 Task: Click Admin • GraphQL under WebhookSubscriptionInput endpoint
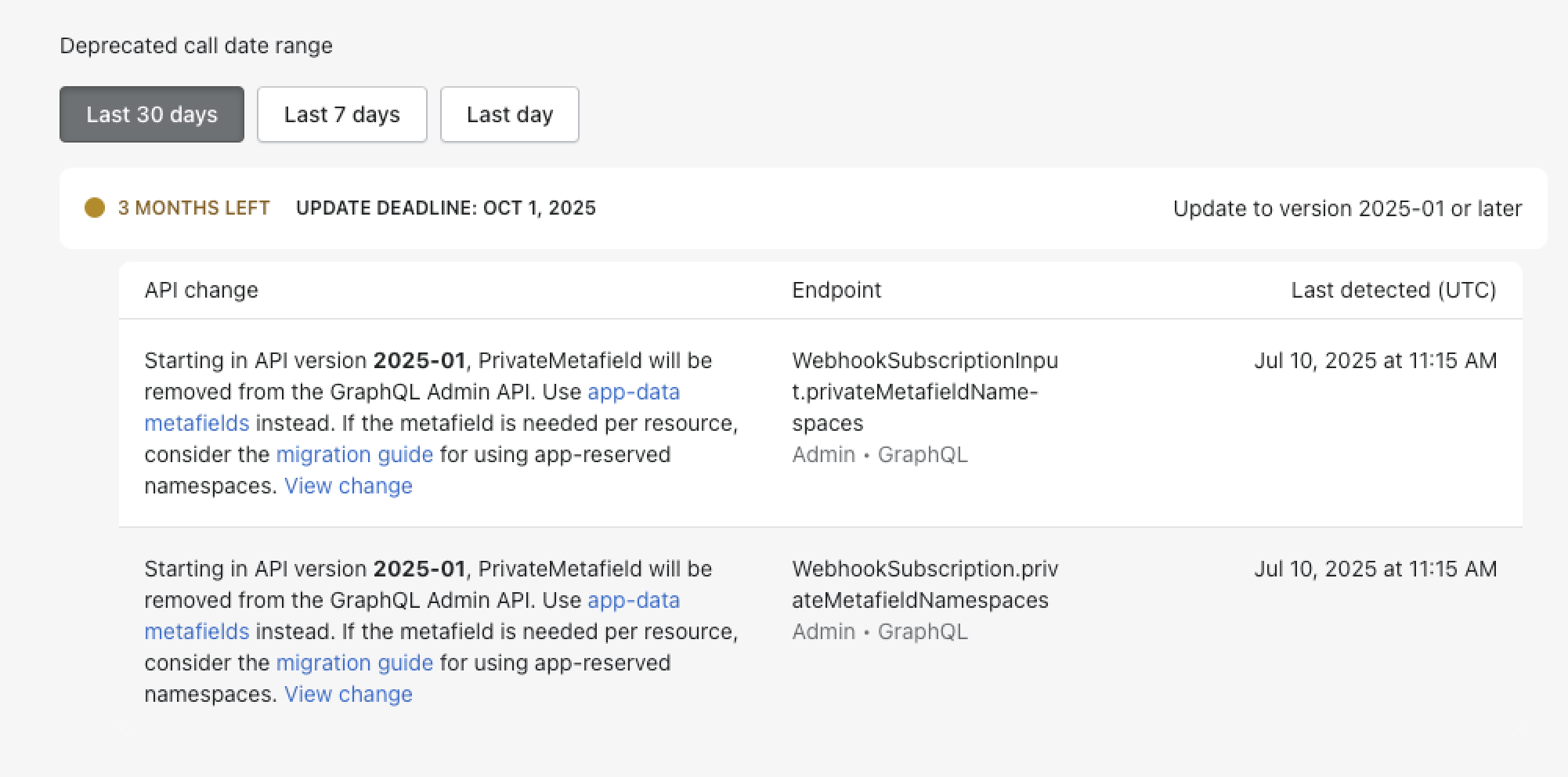point(880,454)
